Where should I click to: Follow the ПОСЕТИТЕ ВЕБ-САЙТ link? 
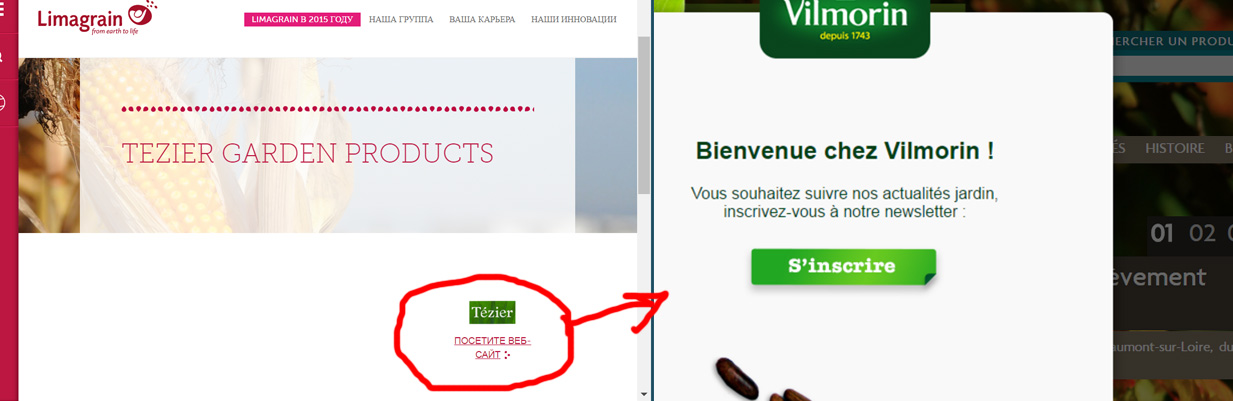point(491,348)
